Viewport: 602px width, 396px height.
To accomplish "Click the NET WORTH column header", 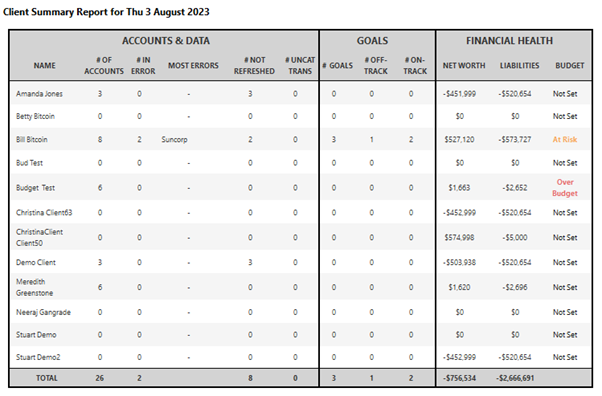I will 464,66.
